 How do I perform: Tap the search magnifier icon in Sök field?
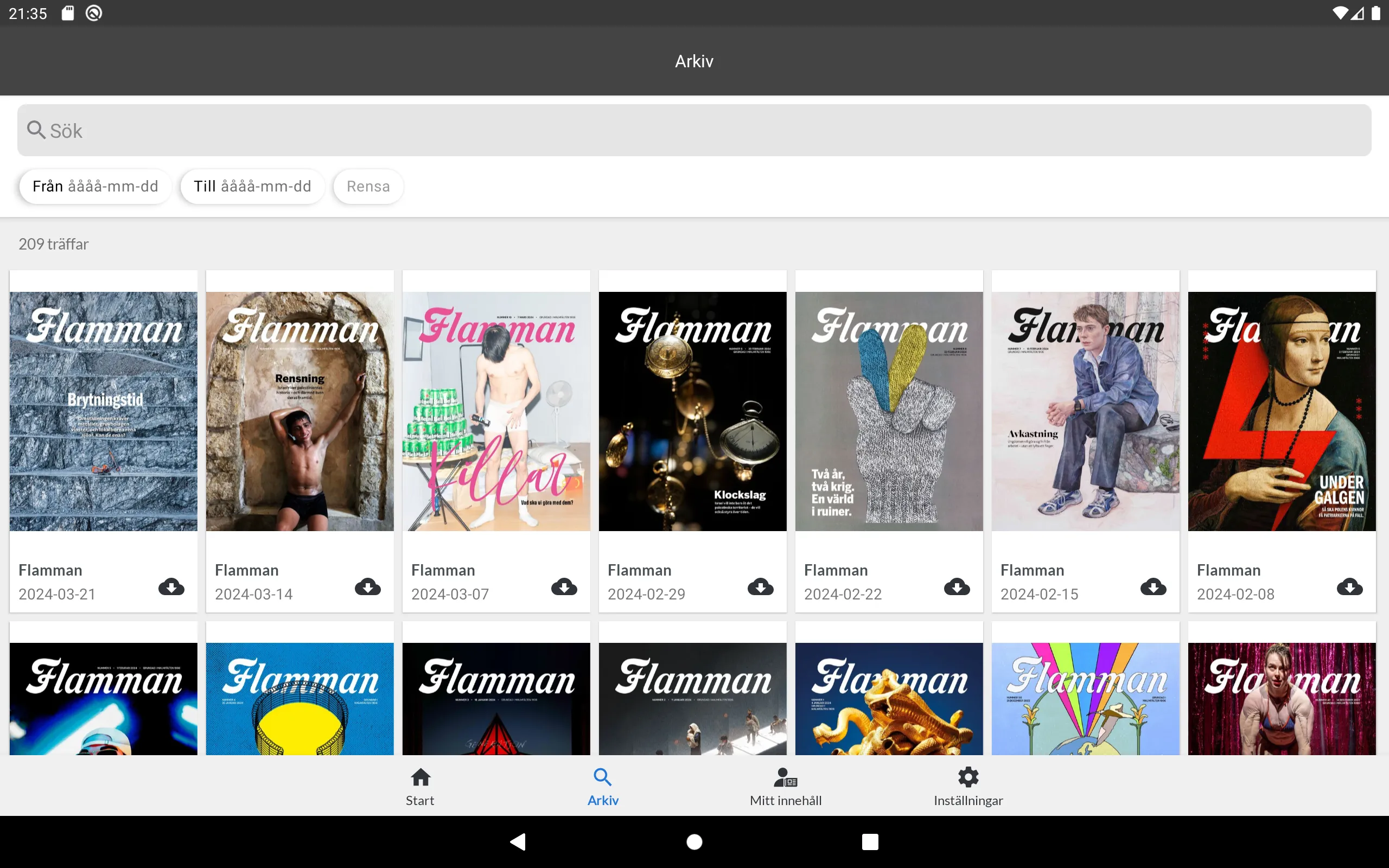tap(36, 130)
